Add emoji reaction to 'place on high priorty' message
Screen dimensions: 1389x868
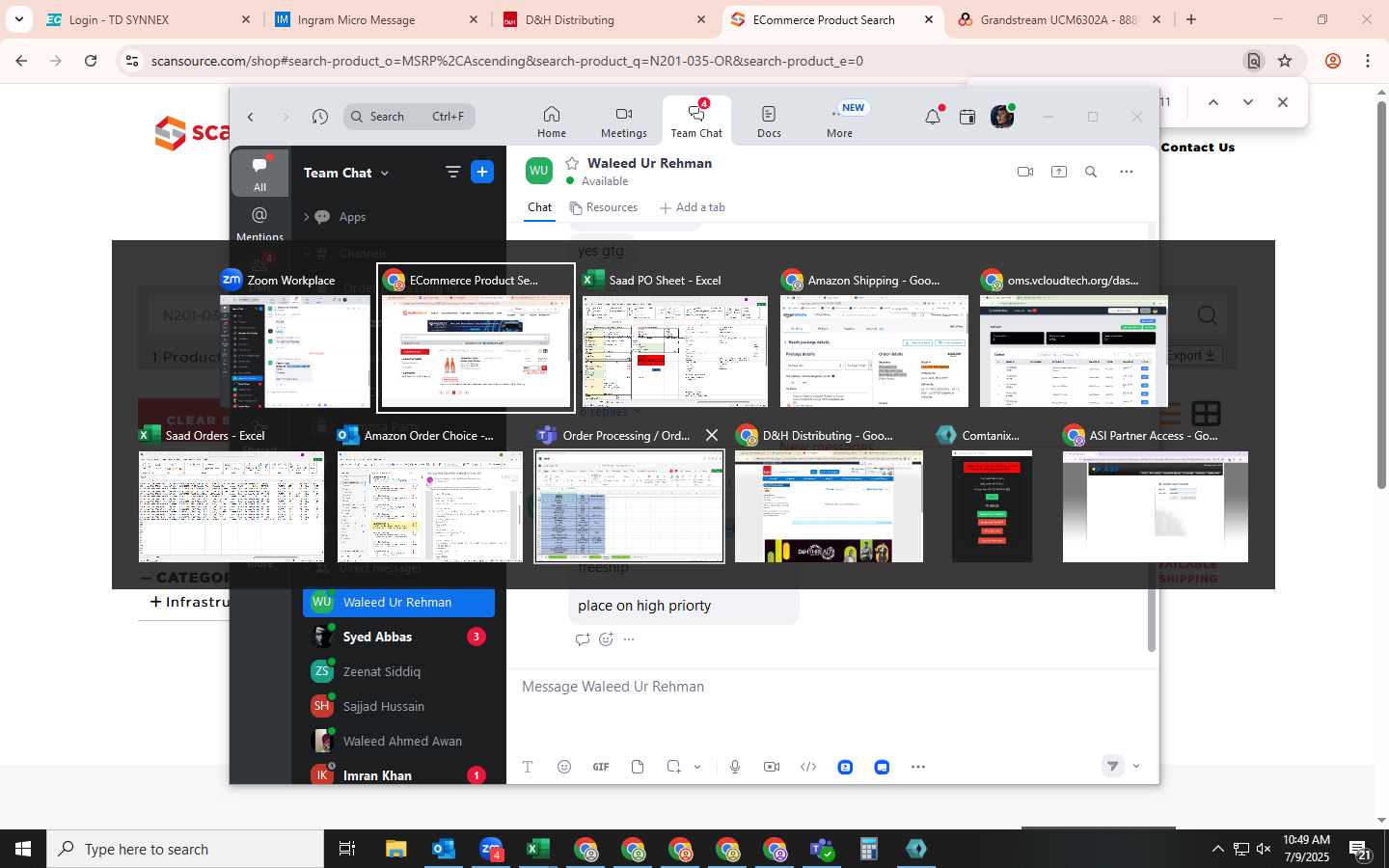(606, 638)
